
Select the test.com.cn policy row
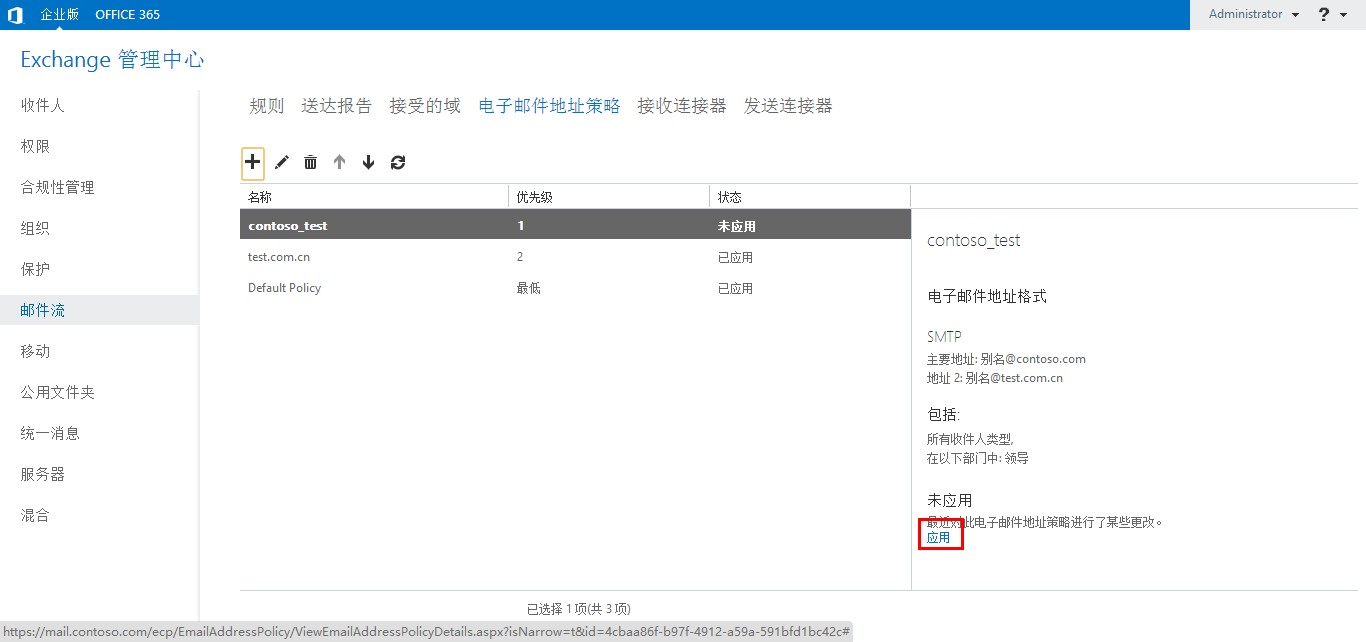pyautogui.click(x=575, y=257)
